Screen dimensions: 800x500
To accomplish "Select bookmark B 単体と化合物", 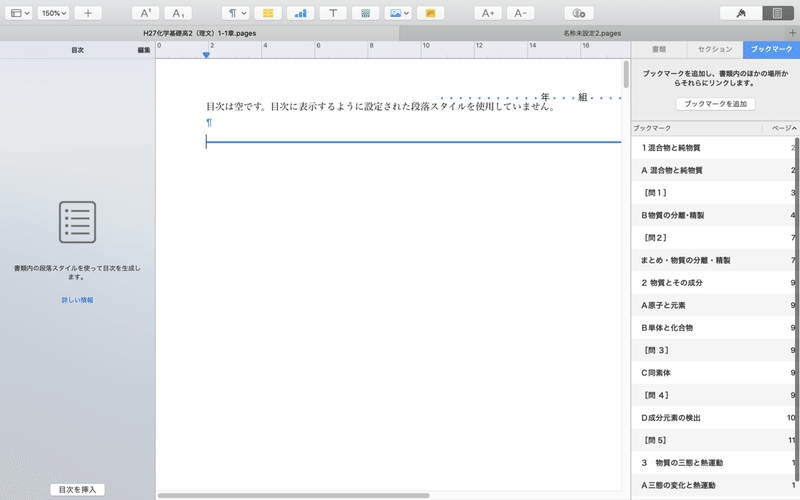I will click(715, 328).
